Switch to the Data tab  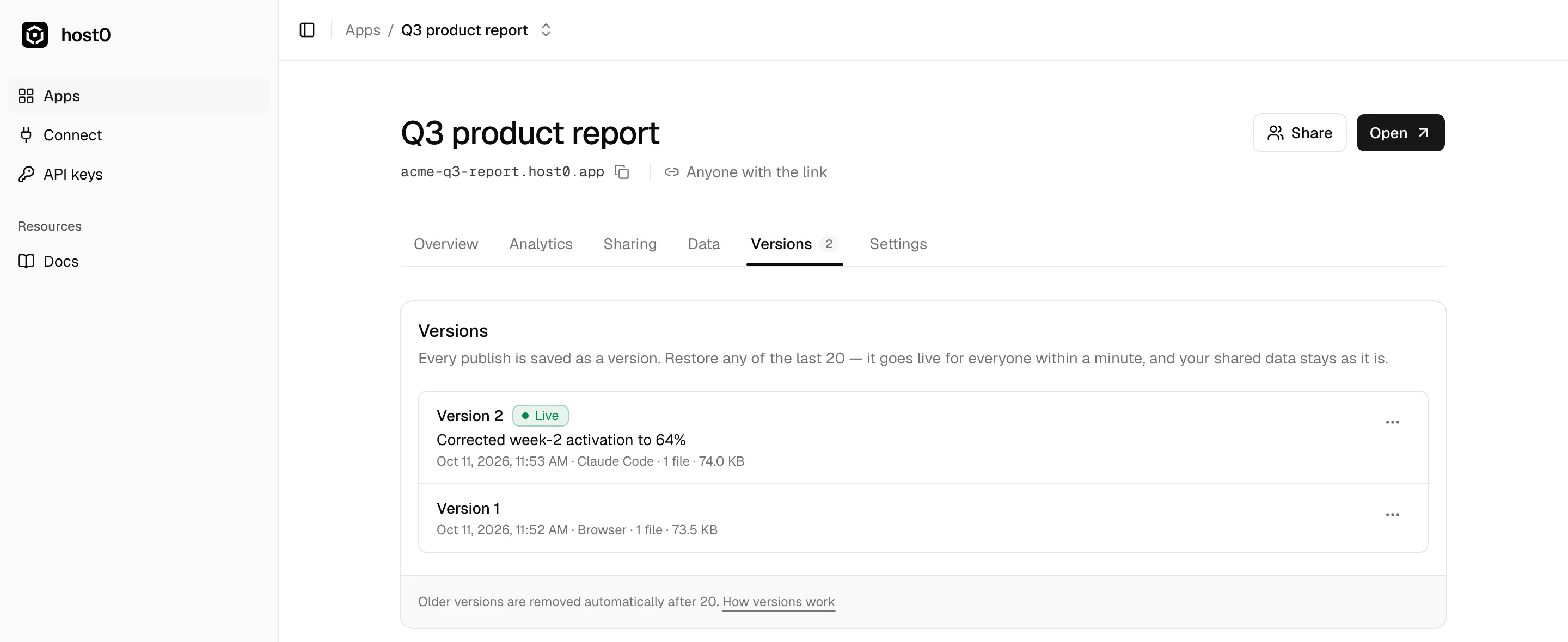pos(703,244)
